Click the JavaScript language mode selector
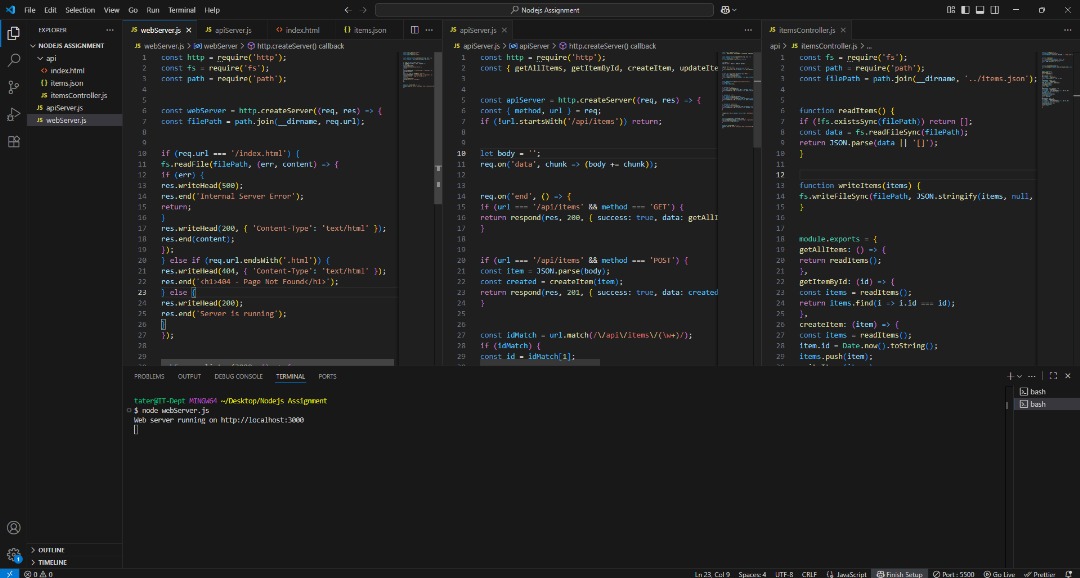The image size is (1080, 578). [x=851, y=574]
